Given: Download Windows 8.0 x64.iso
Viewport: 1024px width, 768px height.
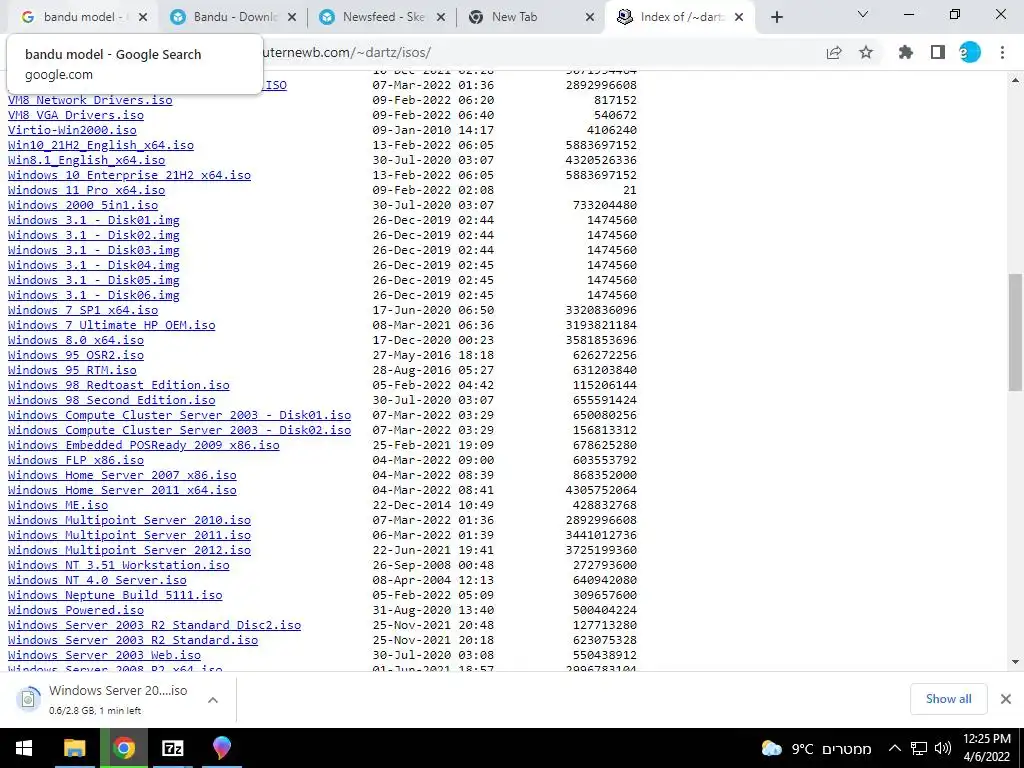Looking at the screenshot, I should coord(76,340).
